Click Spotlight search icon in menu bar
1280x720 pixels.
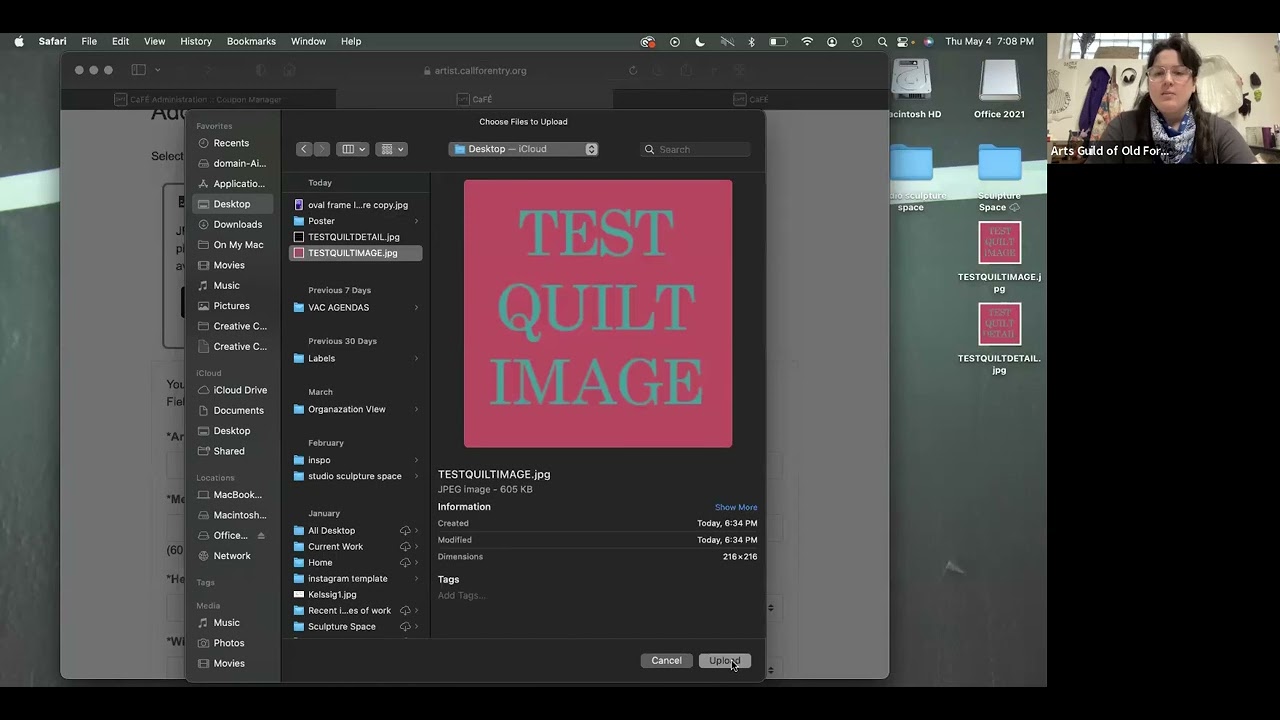(882, 42)
